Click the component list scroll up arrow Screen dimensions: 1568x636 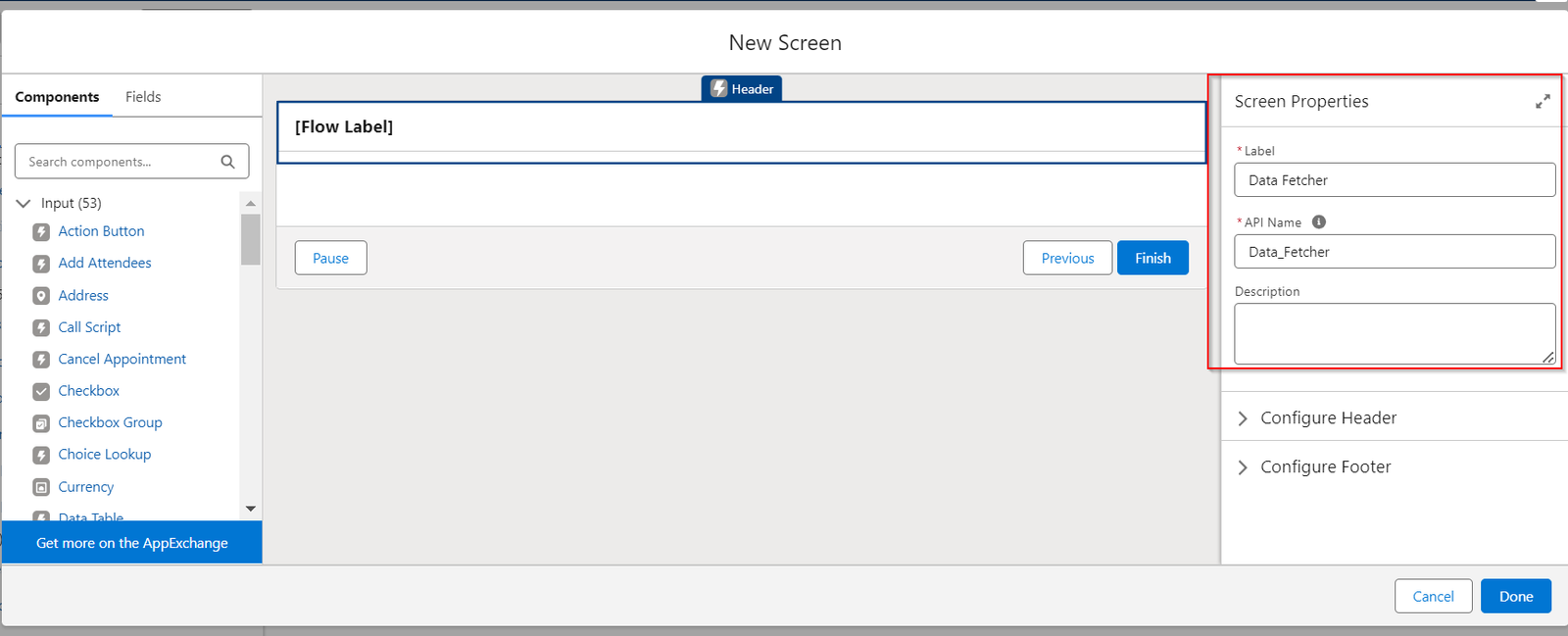point(251,204)
